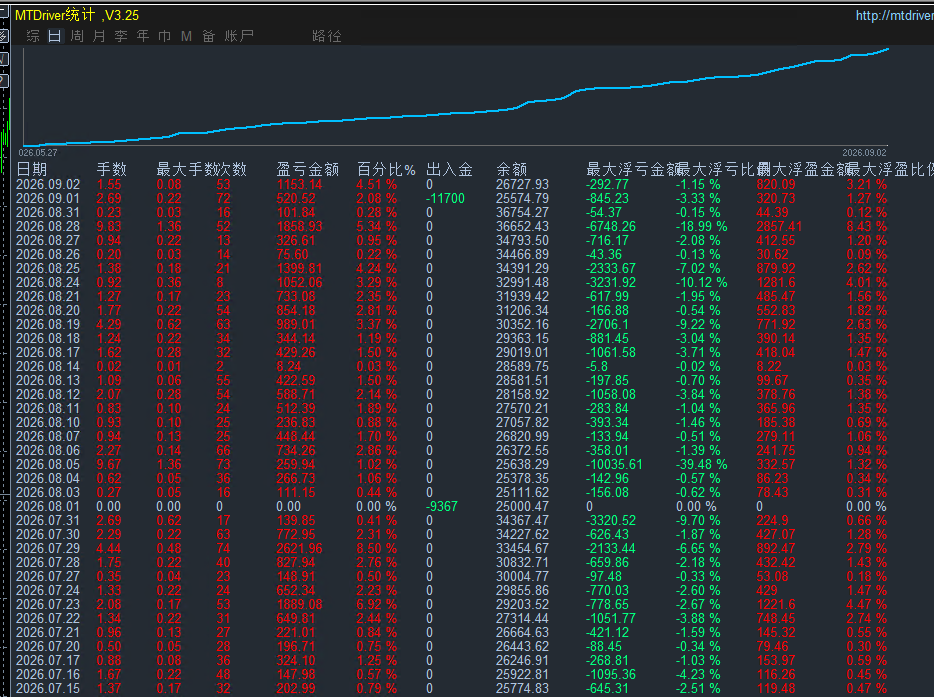Click the -6748.26 floating loss value
Image resolution: width=934 pixels, height=697 pixels.
coord(611,226)
